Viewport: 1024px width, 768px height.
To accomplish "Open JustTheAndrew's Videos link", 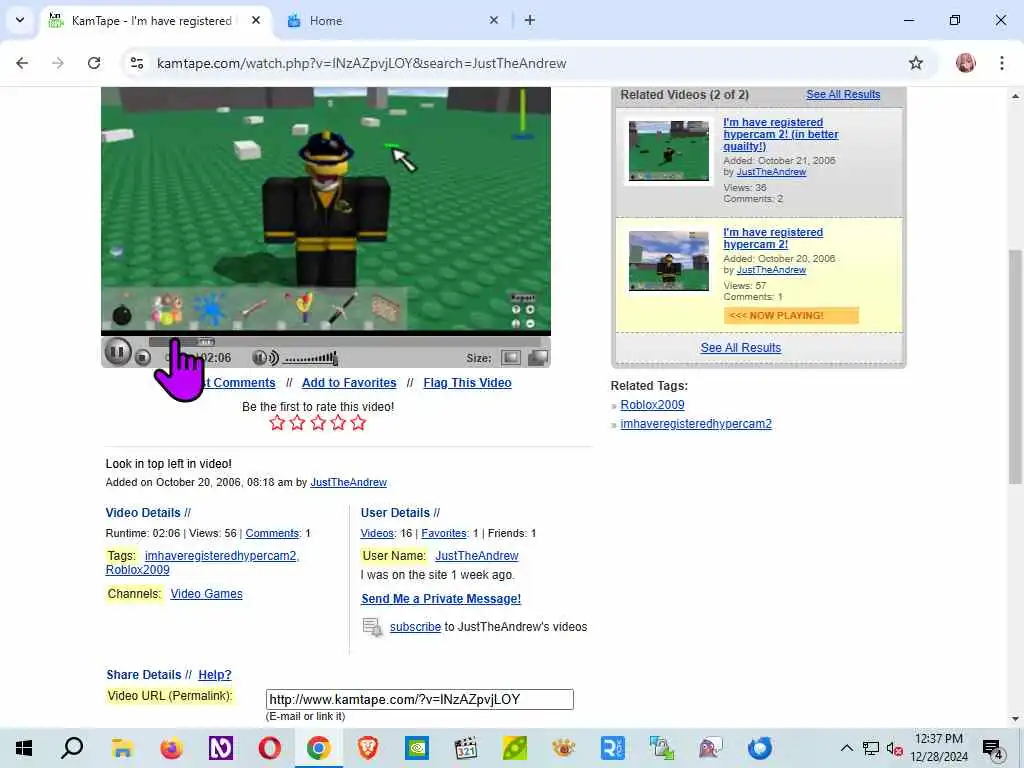I will 377,534.
